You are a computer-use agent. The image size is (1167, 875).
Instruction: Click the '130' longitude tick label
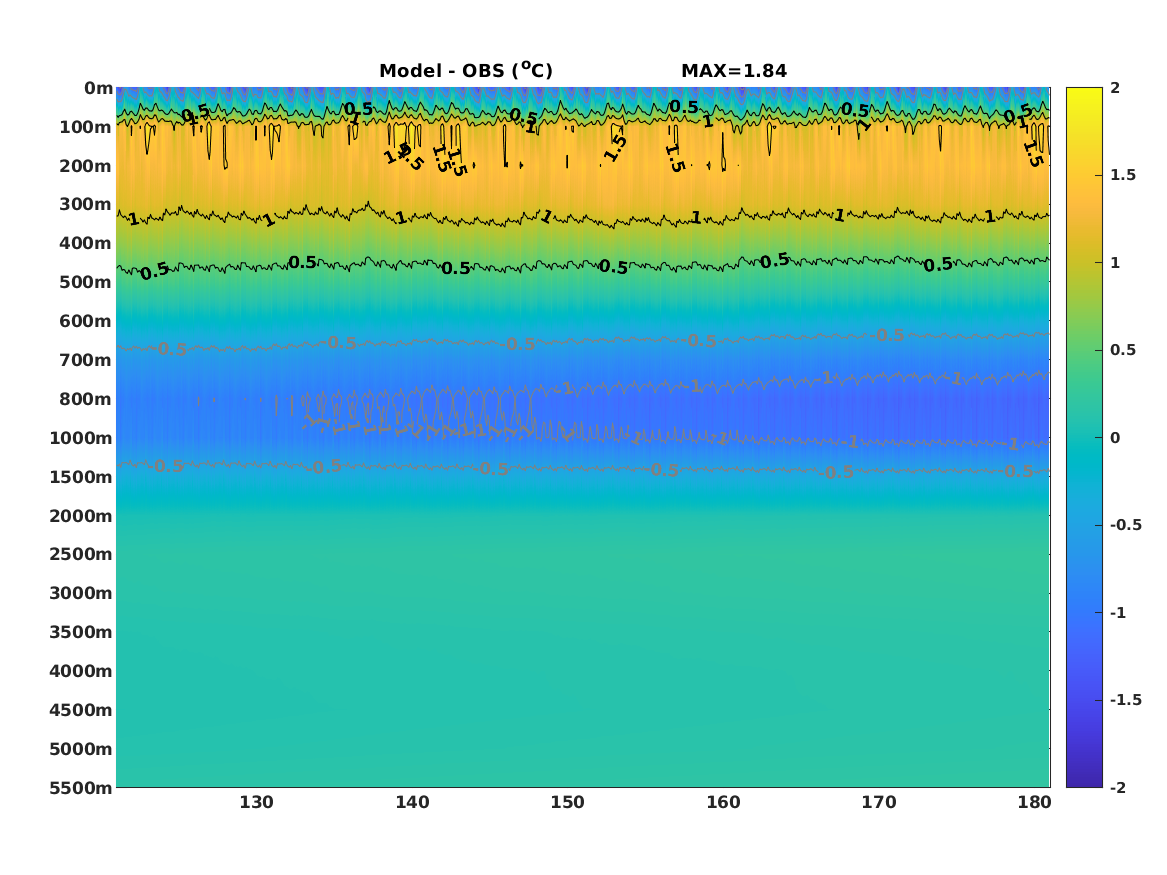point(256,802)
